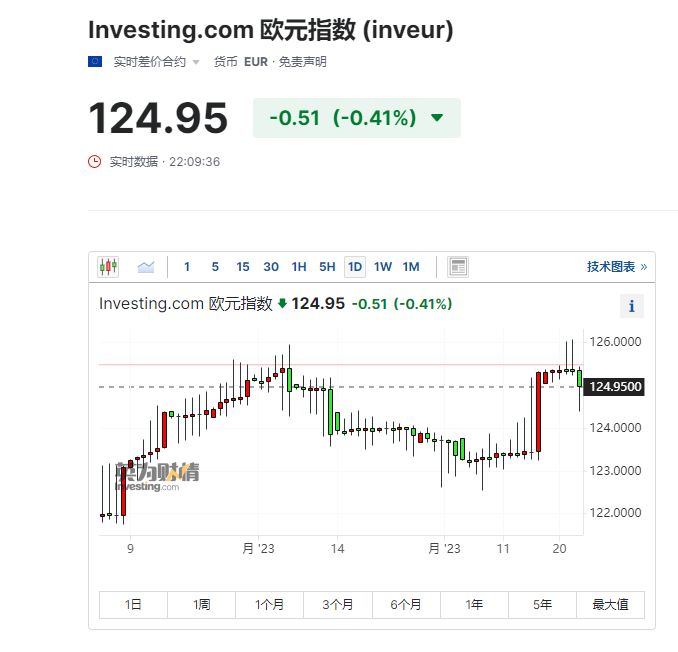Click the 124.9500 price label on axis
The image size is (678, 652).
pyautogui.click(x=614, y=387)
